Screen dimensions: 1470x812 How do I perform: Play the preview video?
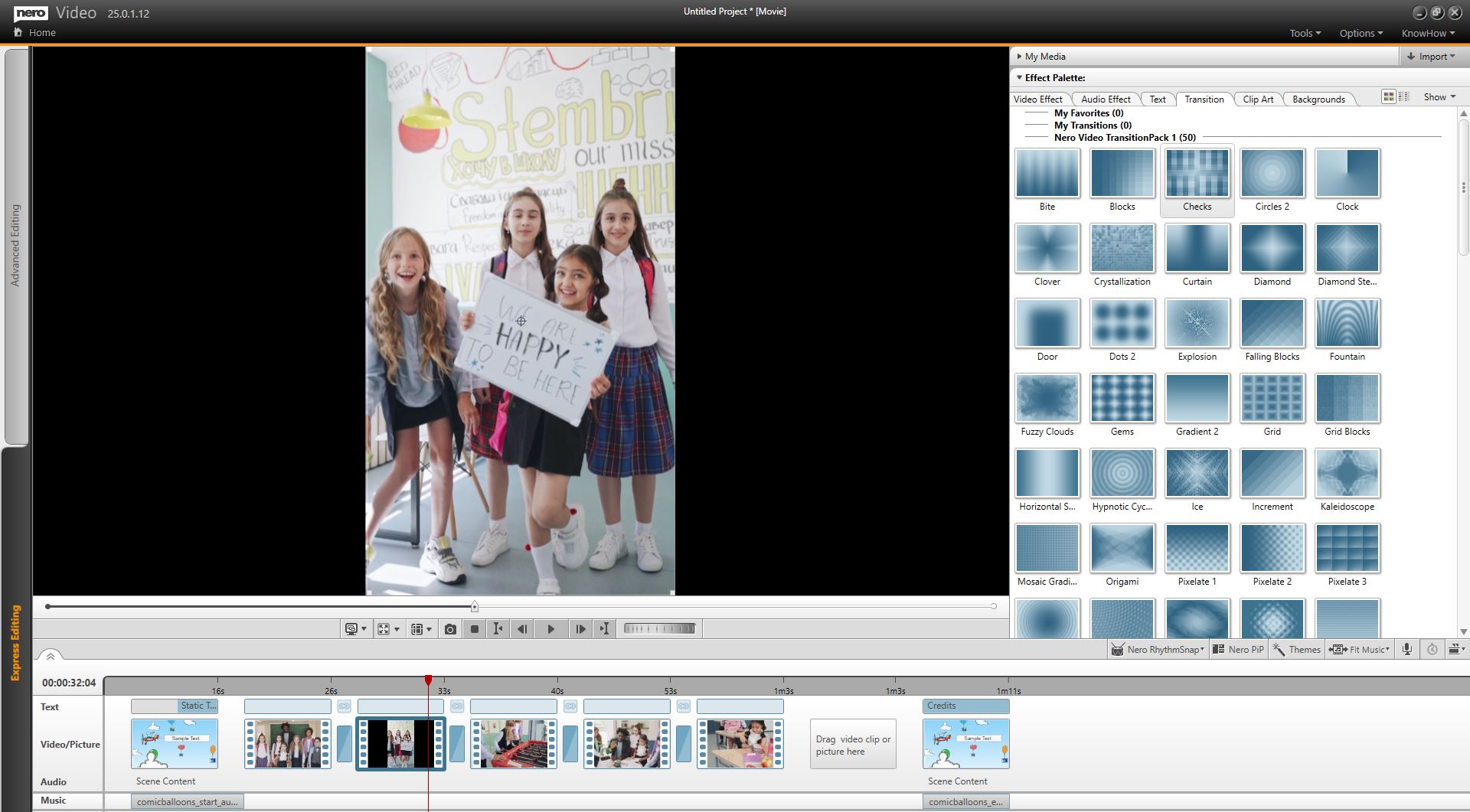coord(550,629)
